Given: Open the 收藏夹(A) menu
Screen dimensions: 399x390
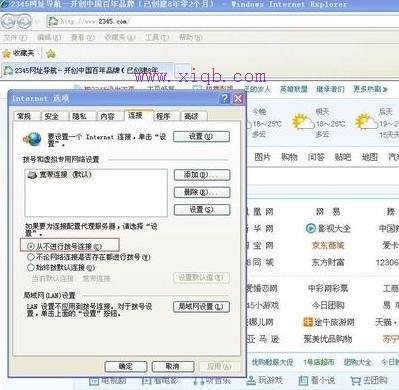Looking at the screenshot, I should click(120, 37).
